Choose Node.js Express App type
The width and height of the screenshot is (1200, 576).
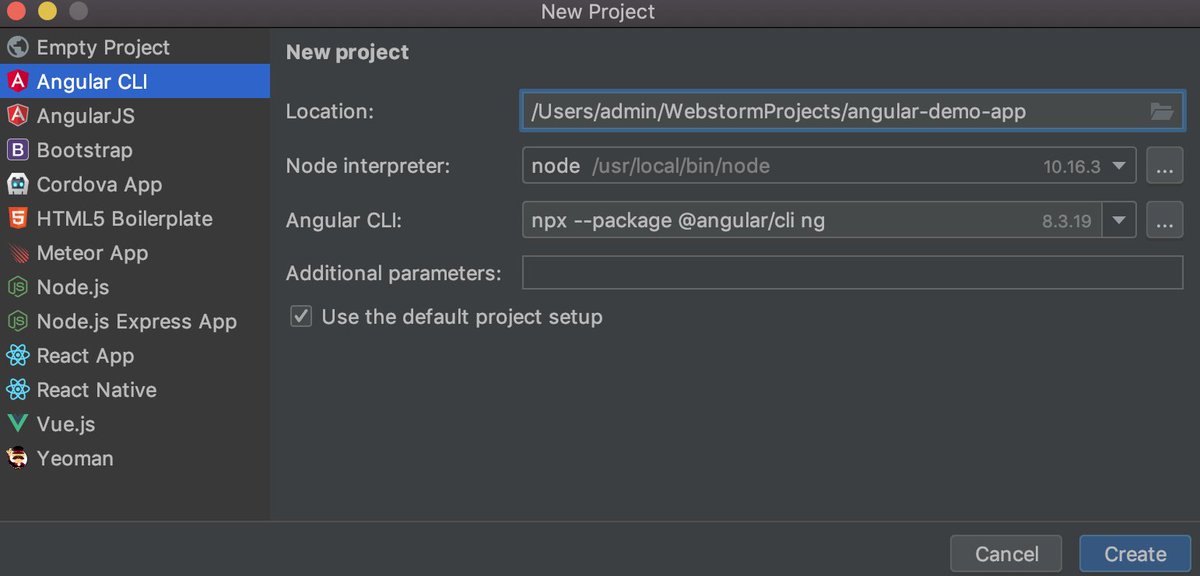(x=135, y=321)
